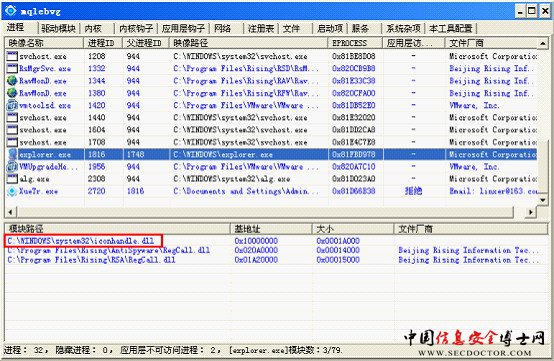Open the 应用层钩子 tab

click(183, 28)
